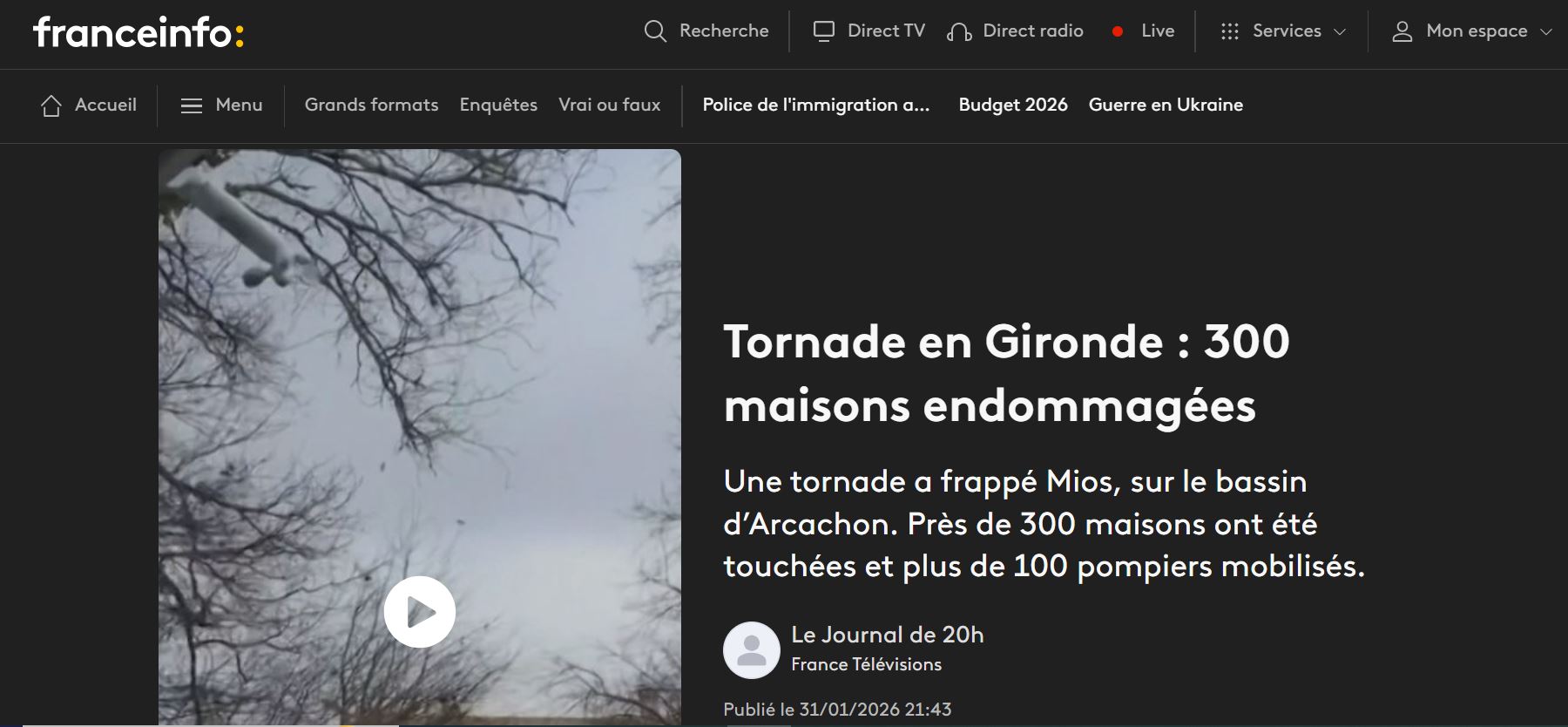This screenshot has width=1568, height=727.
Task: Click the Direct radio headphones icon
Action: [x=959, y=31]
